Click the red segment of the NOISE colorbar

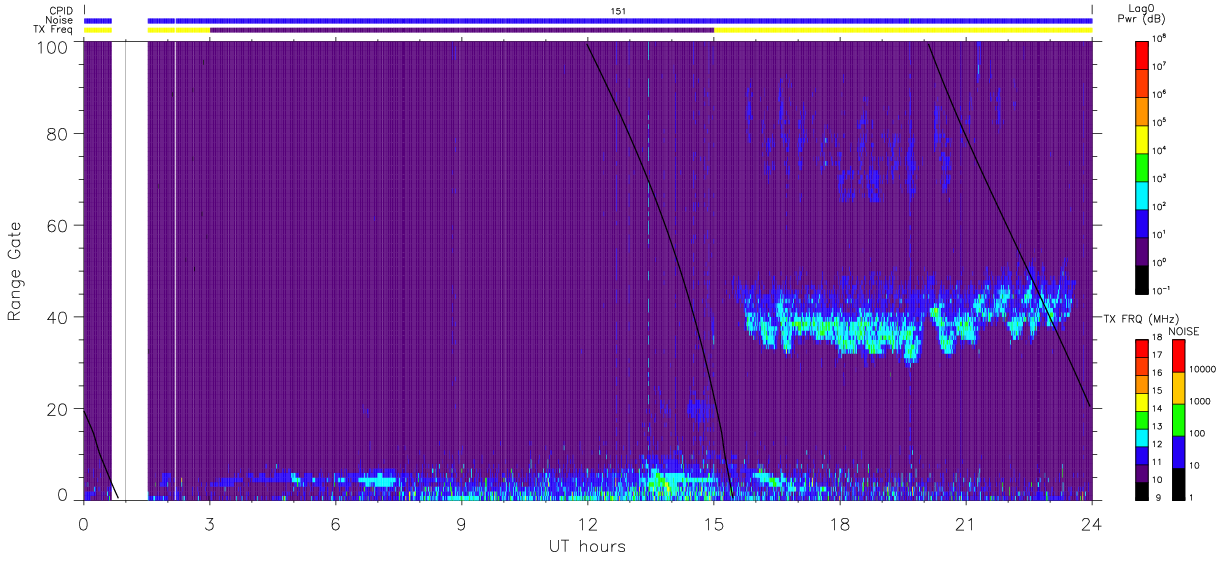(1178, 356)
